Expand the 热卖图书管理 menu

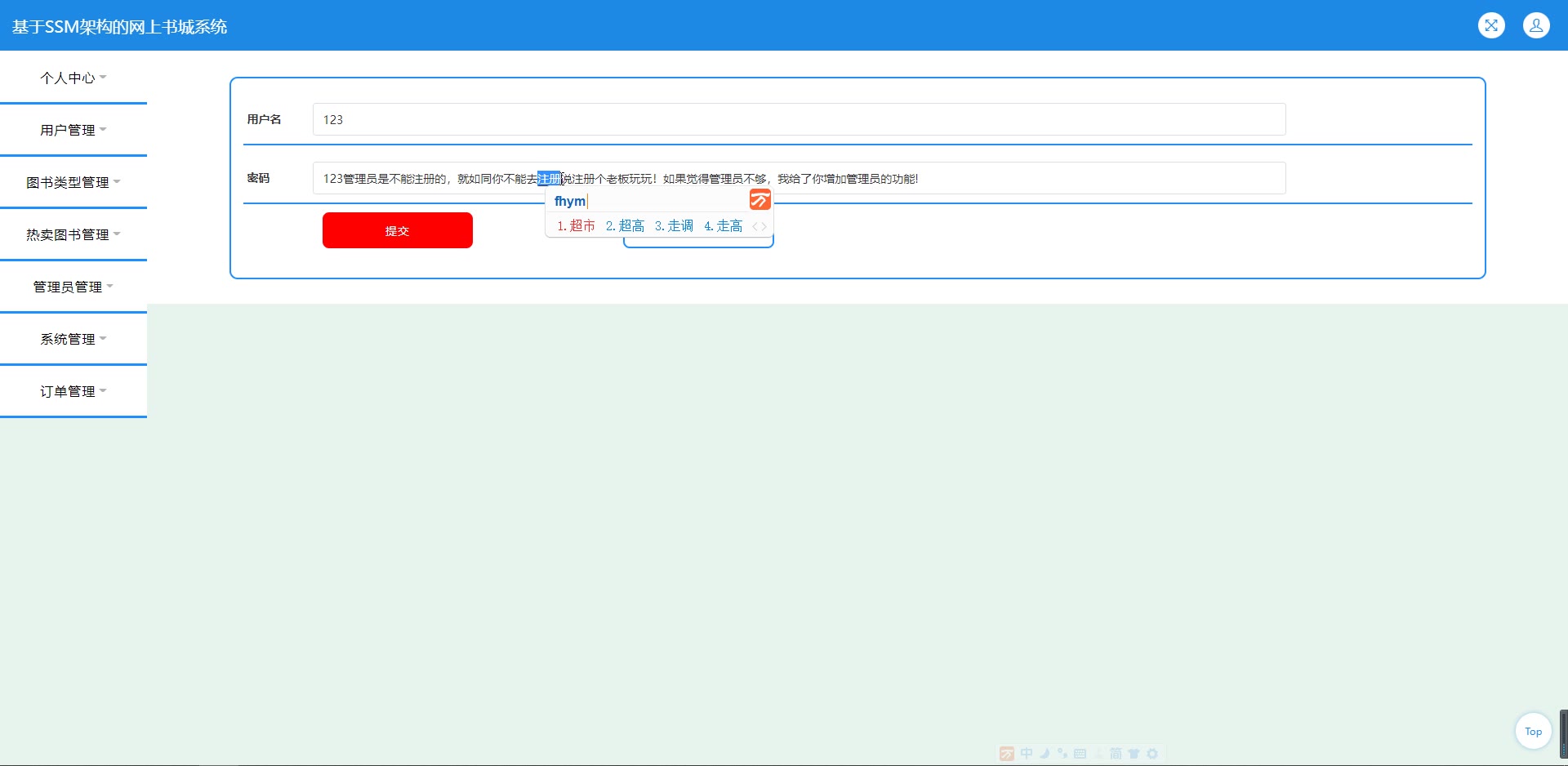pos(73,234)
